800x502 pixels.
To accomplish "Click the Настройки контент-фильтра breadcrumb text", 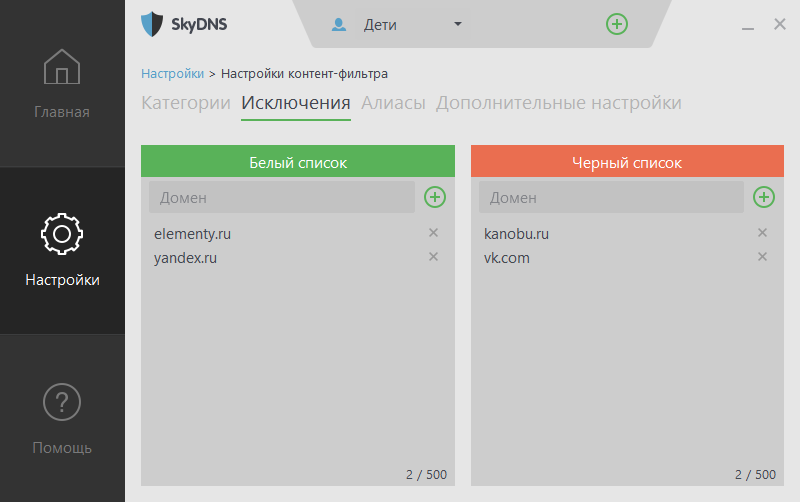I will coord(304,74).
